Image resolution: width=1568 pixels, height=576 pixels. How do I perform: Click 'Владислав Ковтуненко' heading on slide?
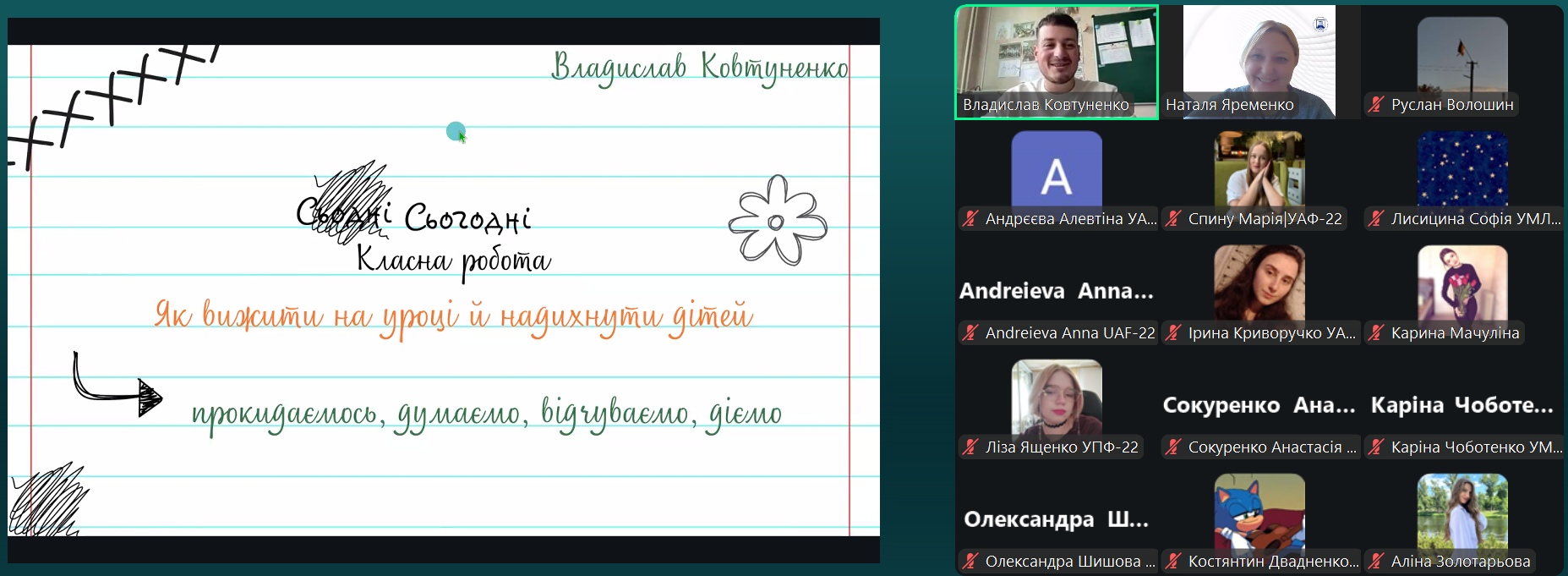(x=700, y=68)
